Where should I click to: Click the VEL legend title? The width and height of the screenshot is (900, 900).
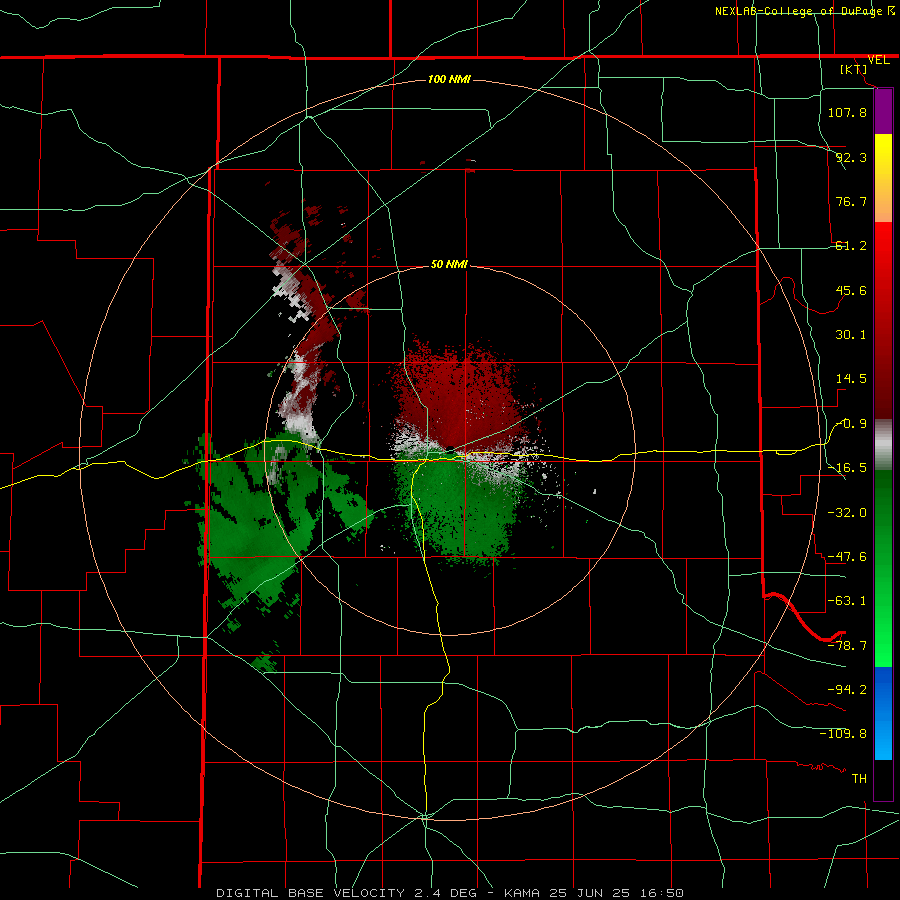pyautogui.click(x=879, y=60)
